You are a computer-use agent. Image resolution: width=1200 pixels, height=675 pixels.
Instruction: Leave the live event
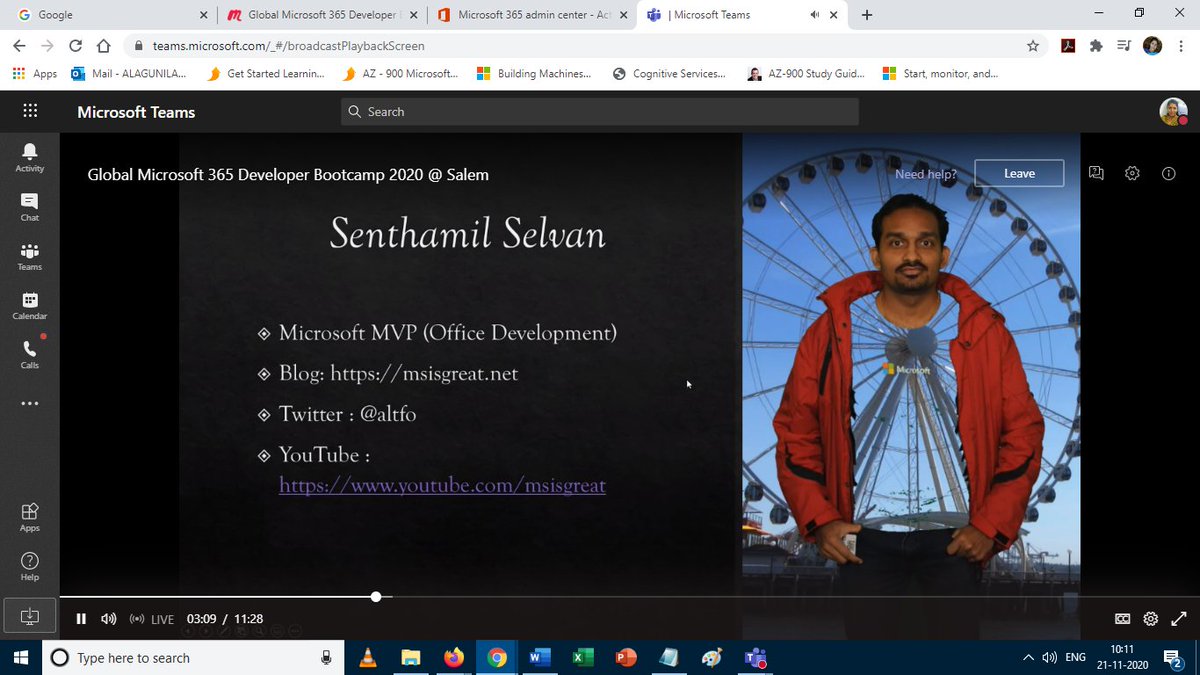[1019, 173]
